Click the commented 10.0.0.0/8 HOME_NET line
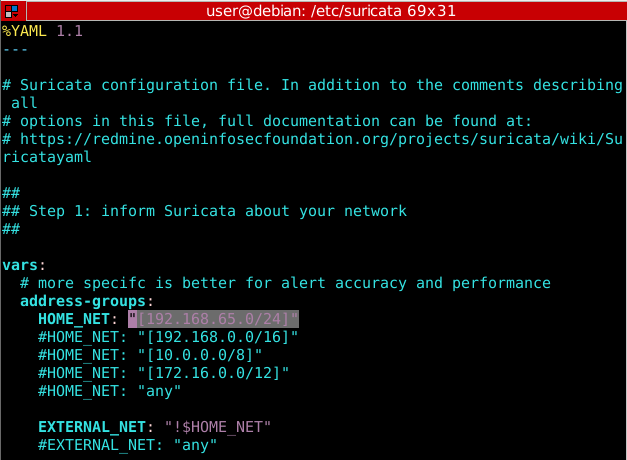 [150, 355]
